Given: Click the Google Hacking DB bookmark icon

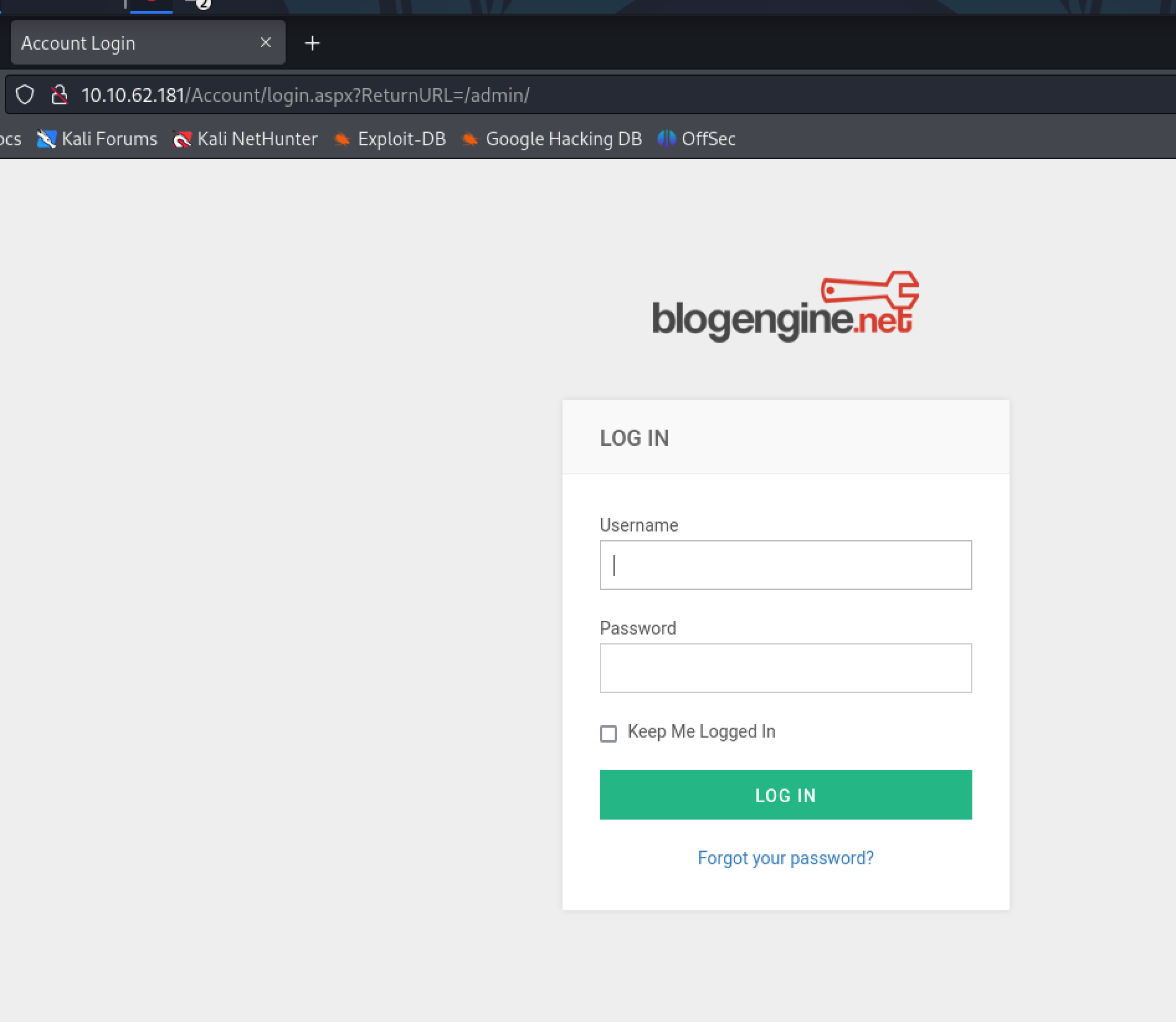Looking at the screenshot, I should point(469,139).
